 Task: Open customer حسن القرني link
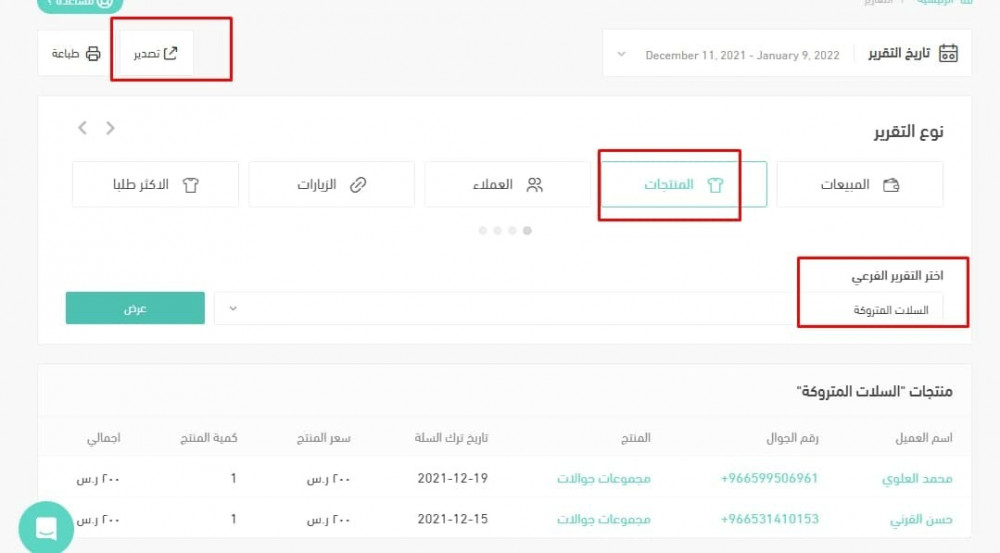(921, 519)
